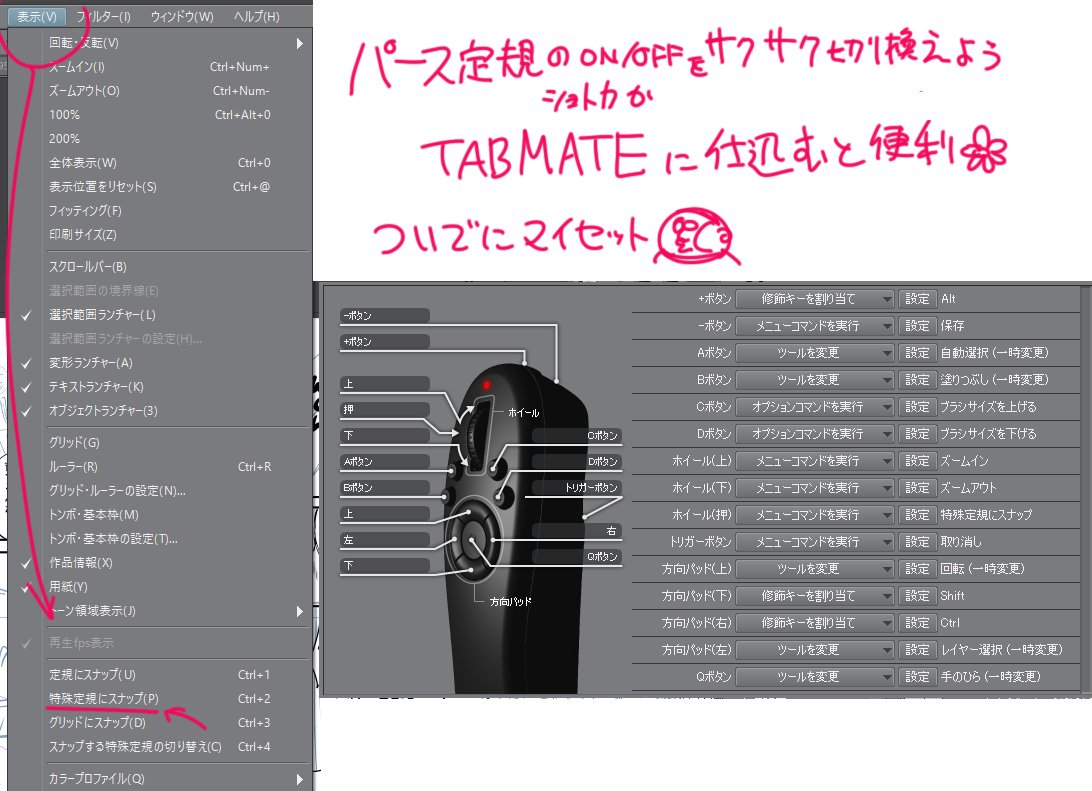Screen dimensions: 1092x791
Task: Click the Qボタン label on TABMATE diagram
Action: pos(577,556)
